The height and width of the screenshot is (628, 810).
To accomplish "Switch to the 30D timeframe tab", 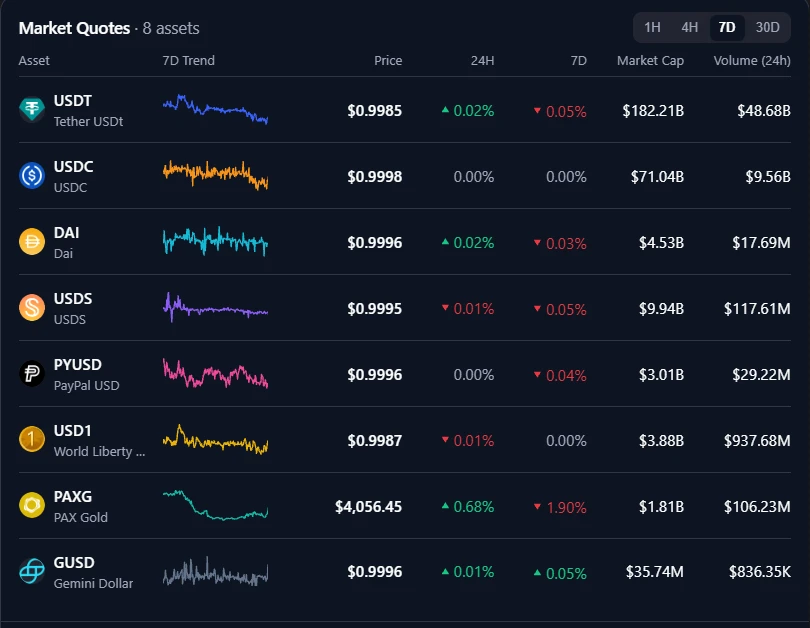I will tap(768, 27).
